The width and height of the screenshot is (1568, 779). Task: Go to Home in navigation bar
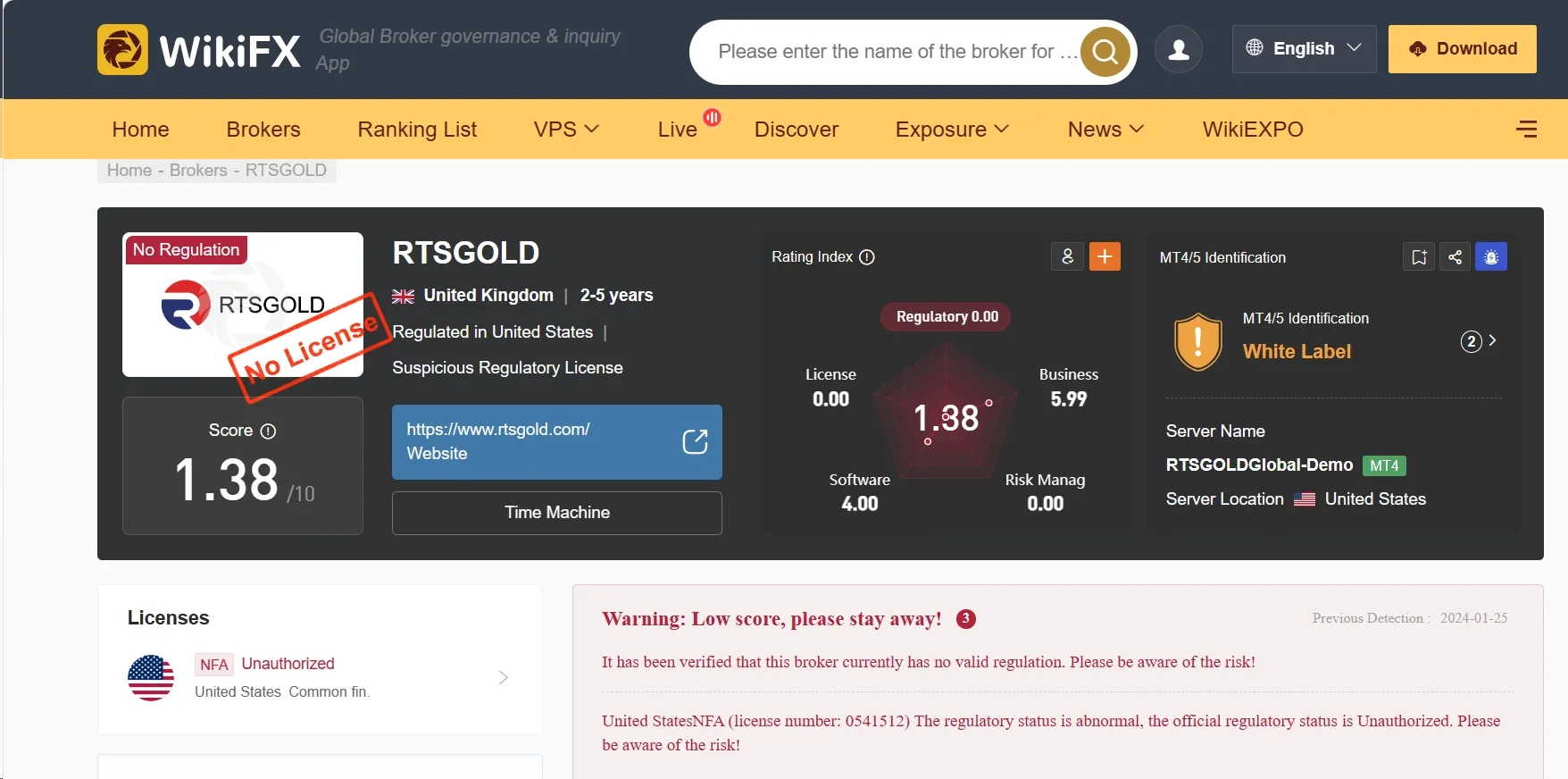140,130
